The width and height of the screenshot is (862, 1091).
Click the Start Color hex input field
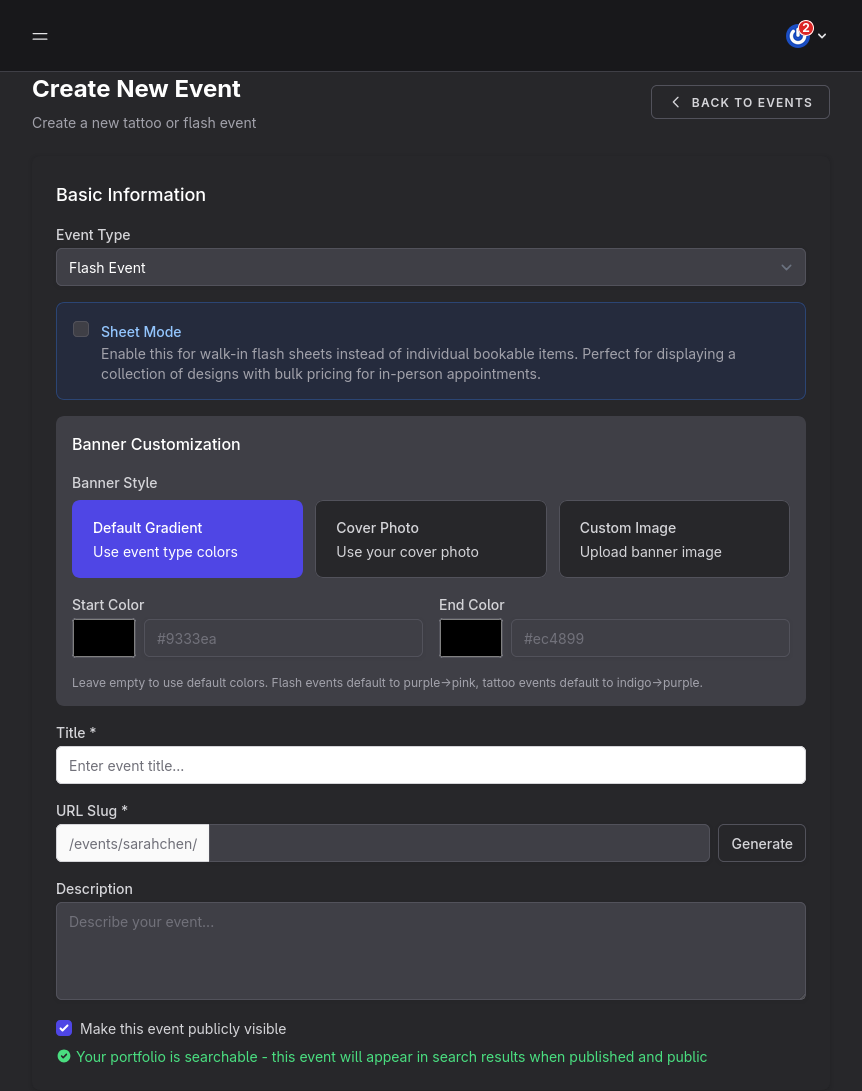[x=283, y=638]
